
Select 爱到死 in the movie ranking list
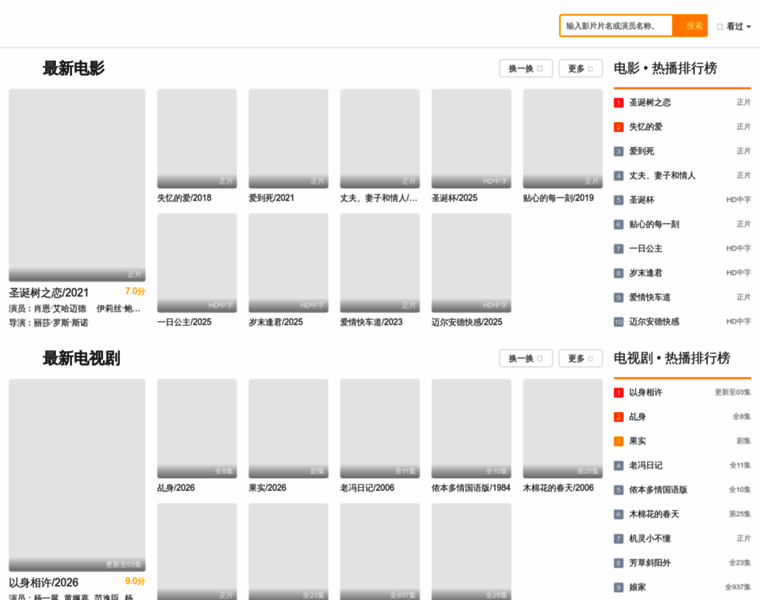(682, 151)
